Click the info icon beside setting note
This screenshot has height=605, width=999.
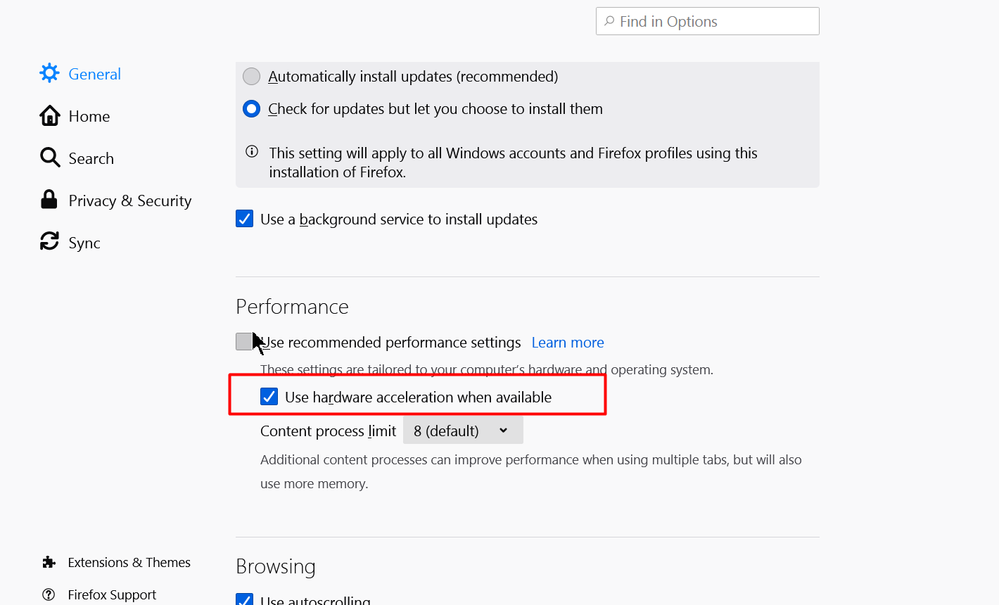click(252, 152)
